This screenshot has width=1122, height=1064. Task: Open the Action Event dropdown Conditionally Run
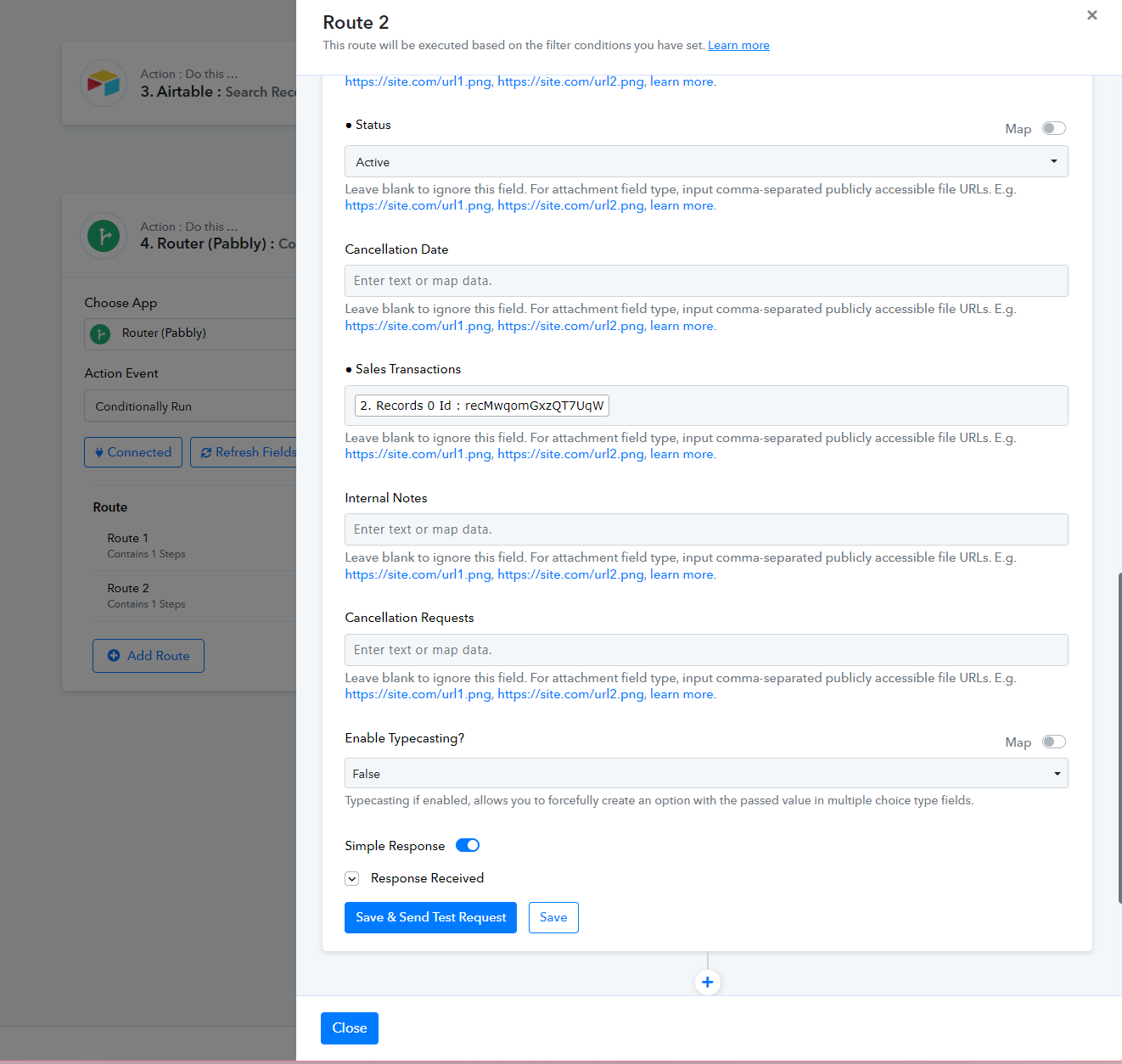point(190,406)
